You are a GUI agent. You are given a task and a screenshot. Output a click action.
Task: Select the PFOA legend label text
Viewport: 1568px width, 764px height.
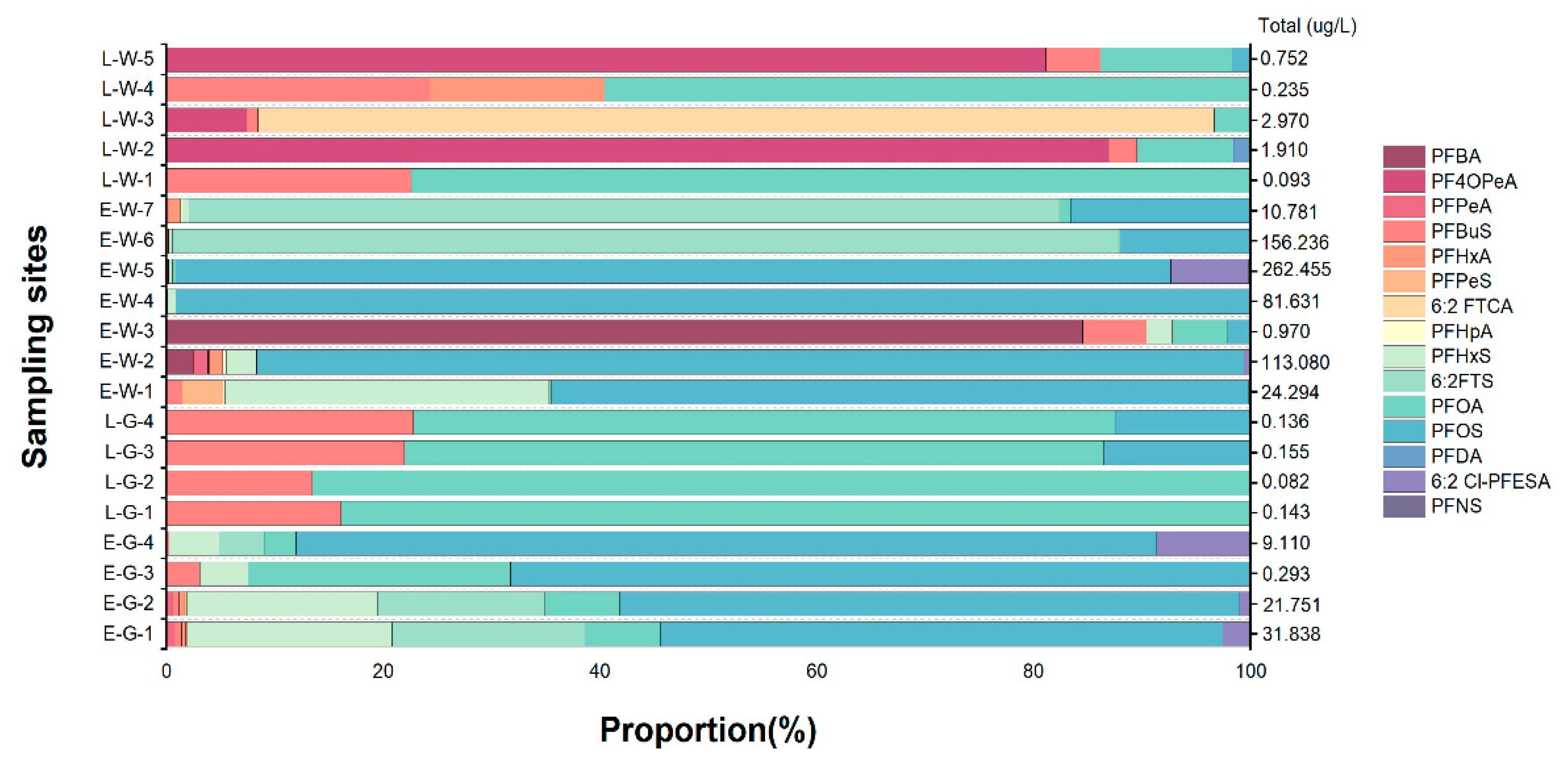click(x=1457, y=406)
